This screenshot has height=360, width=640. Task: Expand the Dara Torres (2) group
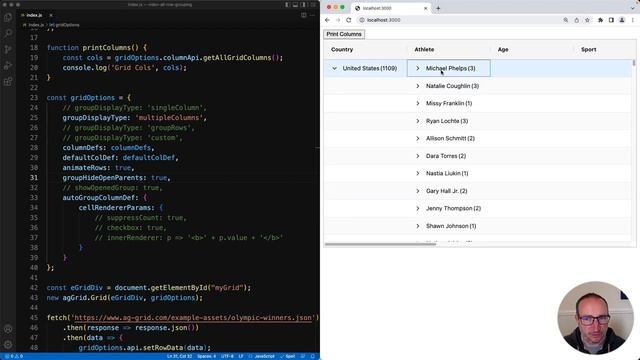(x=418, y=156)
